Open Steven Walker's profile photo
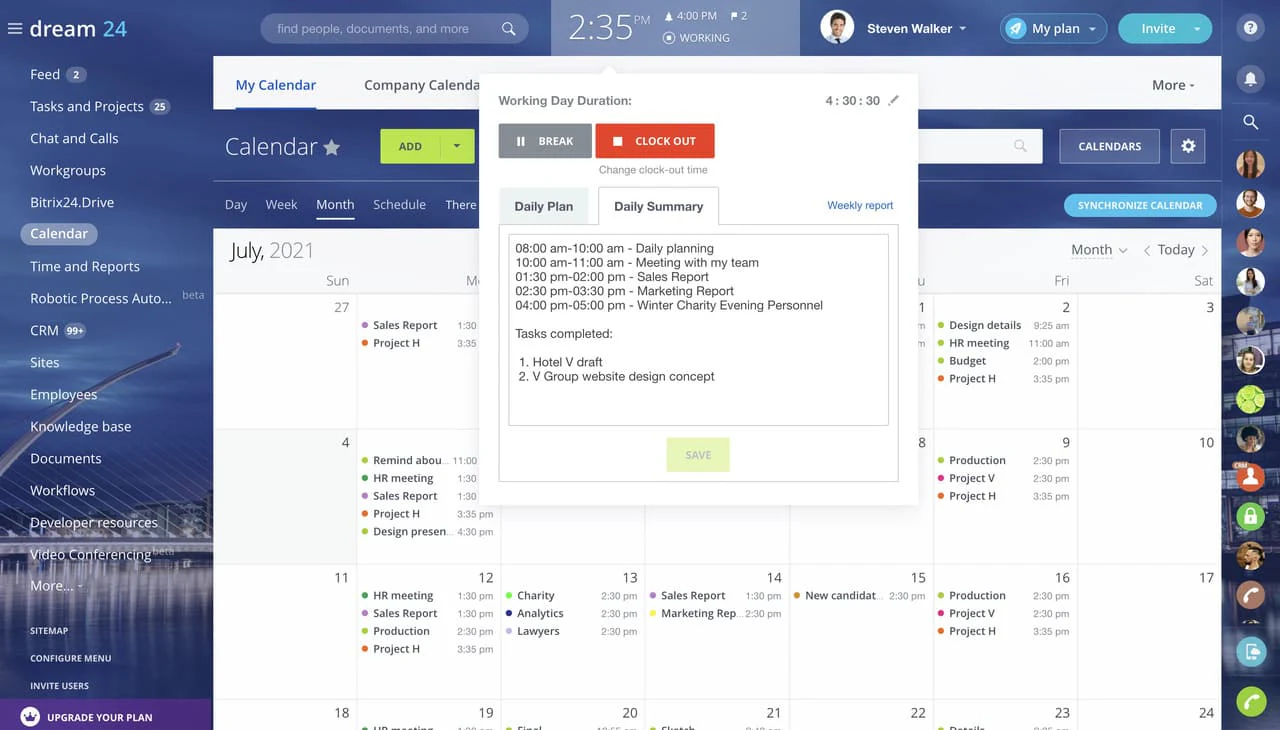 click(x=837, y=28)
